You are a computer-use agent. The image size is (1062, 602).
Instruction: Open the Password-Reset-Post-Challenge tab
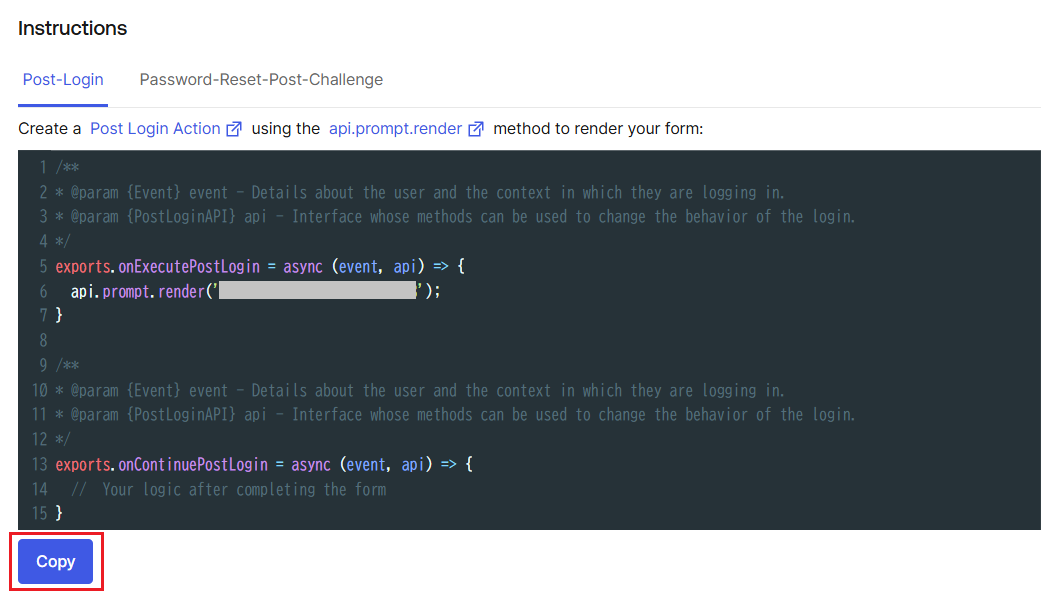[261, 80]
